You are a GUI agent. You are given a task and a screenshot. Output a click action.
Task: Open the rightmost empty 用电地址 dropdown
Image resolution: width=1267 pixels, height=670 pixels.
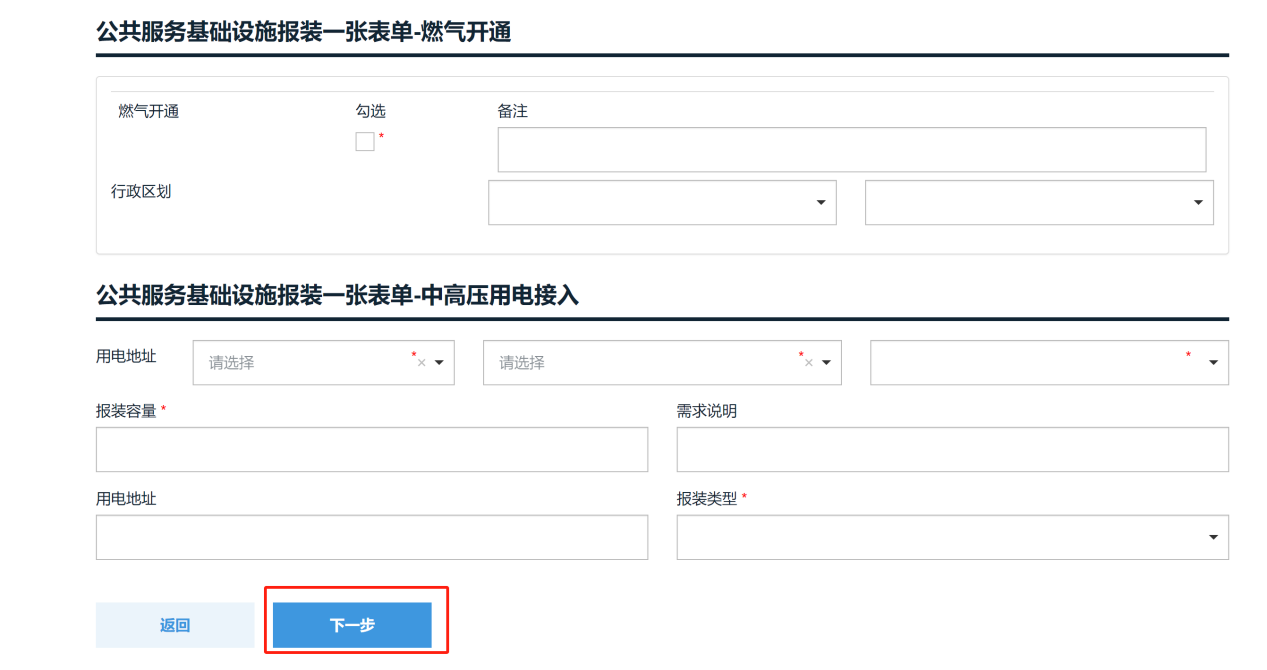click(1049, 362)
